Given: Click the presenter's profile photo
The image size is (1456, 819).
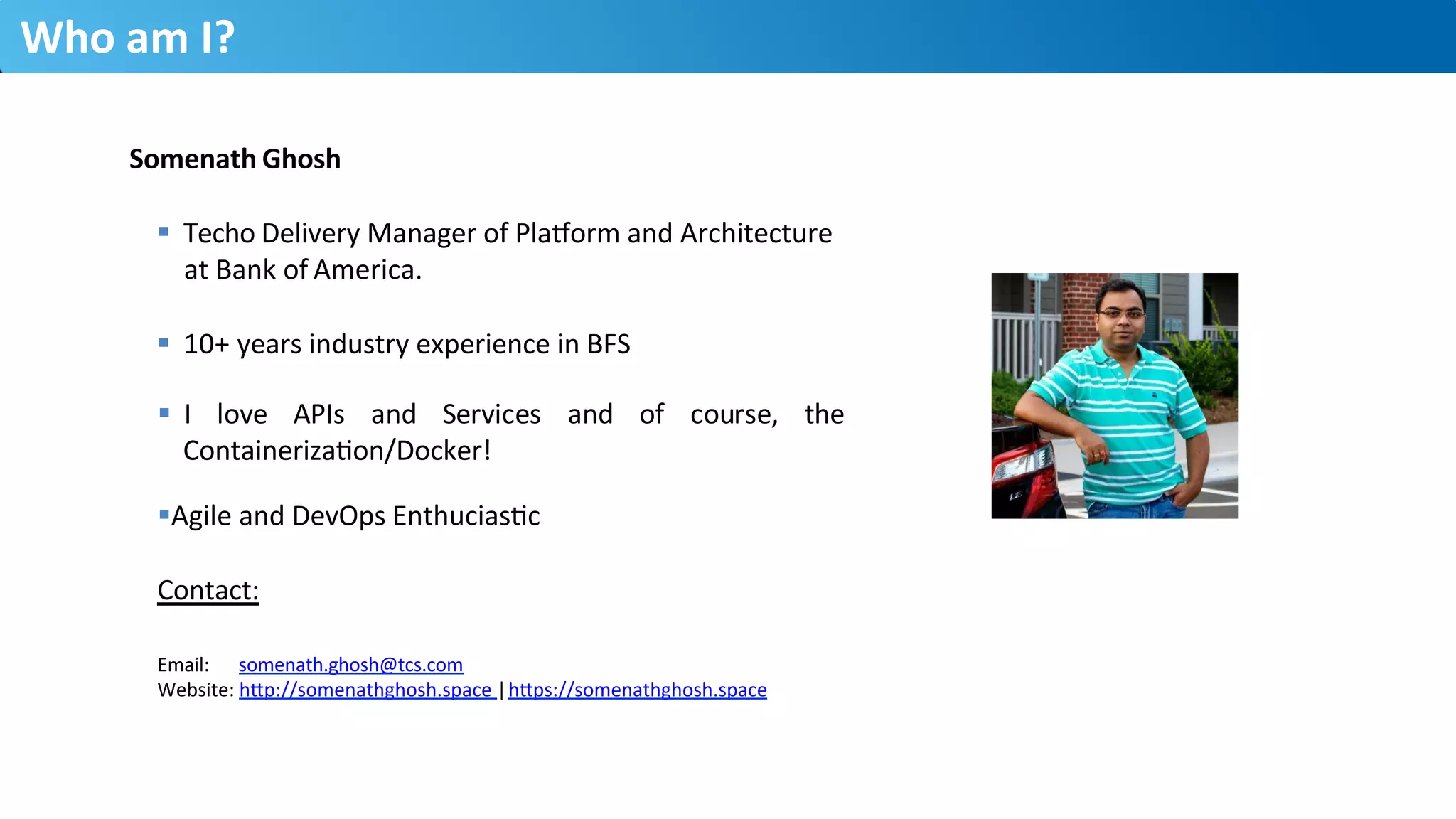Looking at the screenshot, I should tap(1114, 395).
